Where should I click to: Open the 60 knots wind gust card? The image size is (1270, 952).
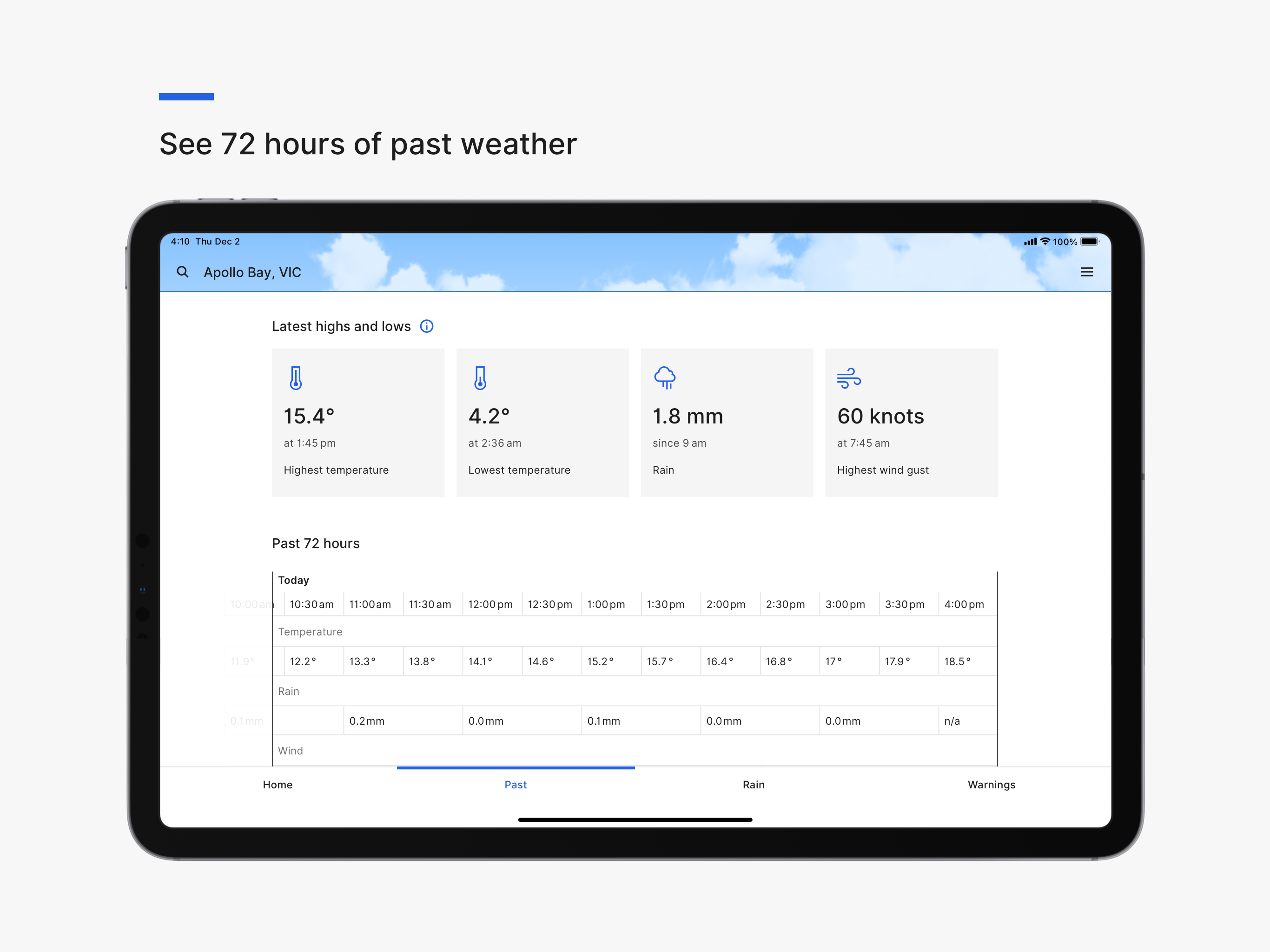[x=911, y=423]
